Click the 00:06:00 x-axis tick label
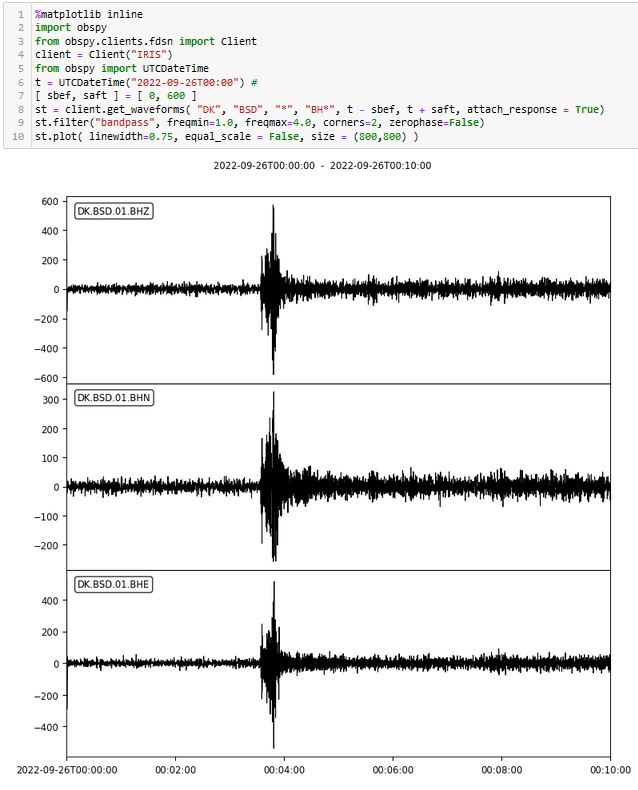638x790 pixels. 393,770
